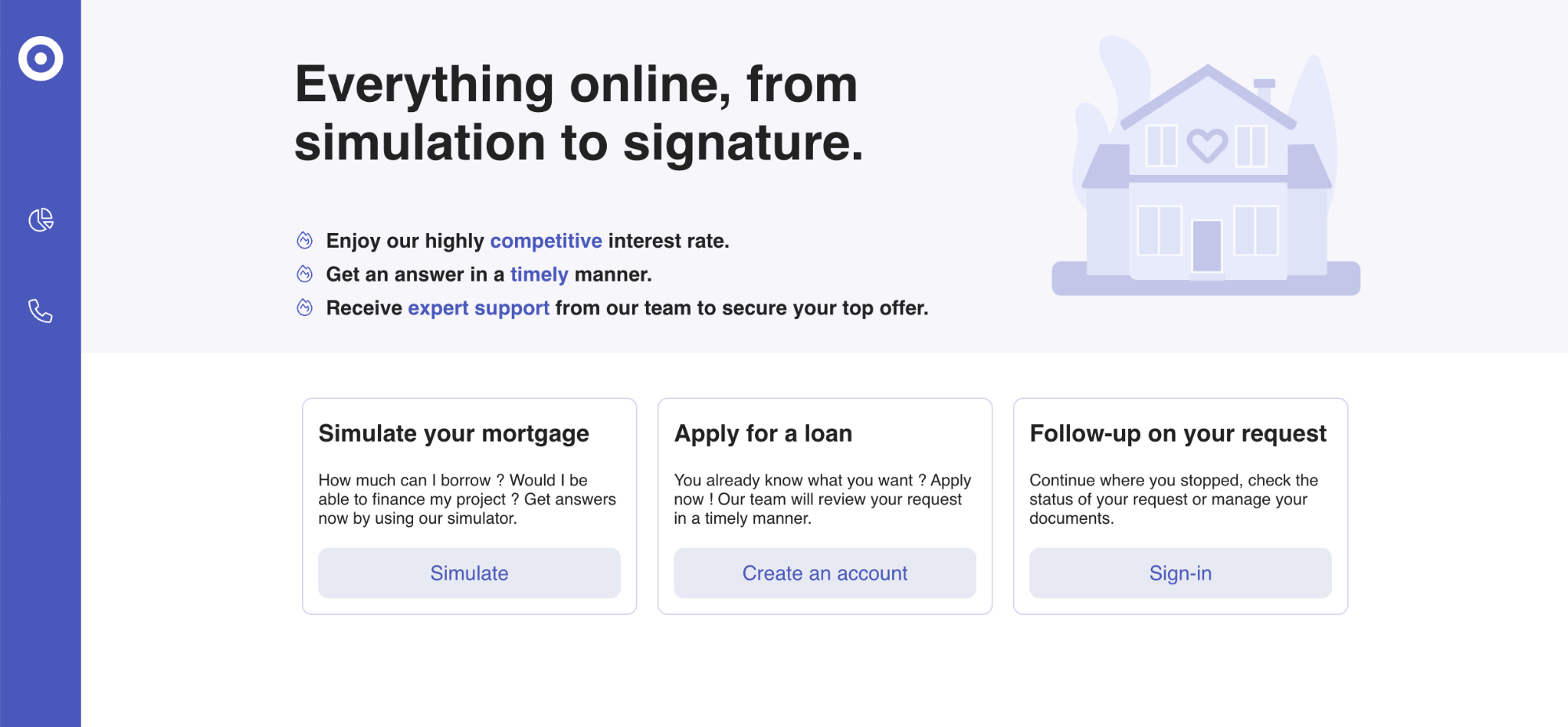Screen dimensions: 1568x727
Task: Click the Continue where you stopped description
Action: 1174,499
